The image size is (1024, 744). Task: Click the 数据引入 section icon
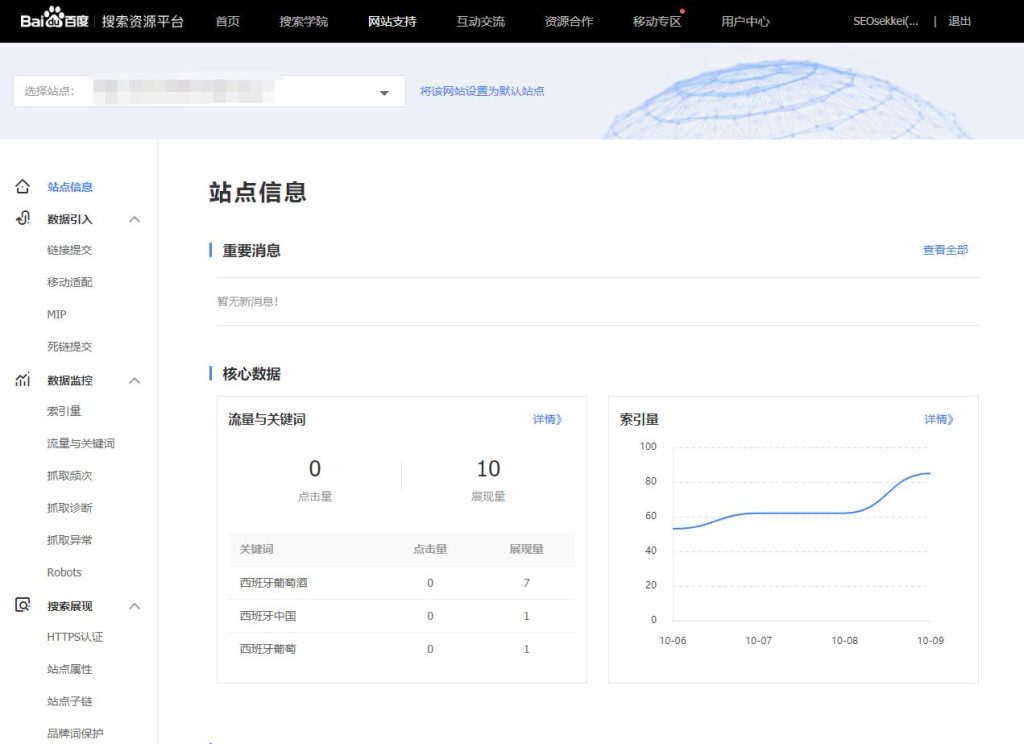(x=23, y=219)
